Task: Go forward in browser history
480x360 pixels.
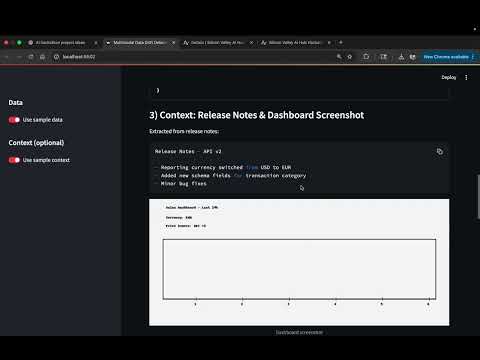Action: tap(19, 57)
